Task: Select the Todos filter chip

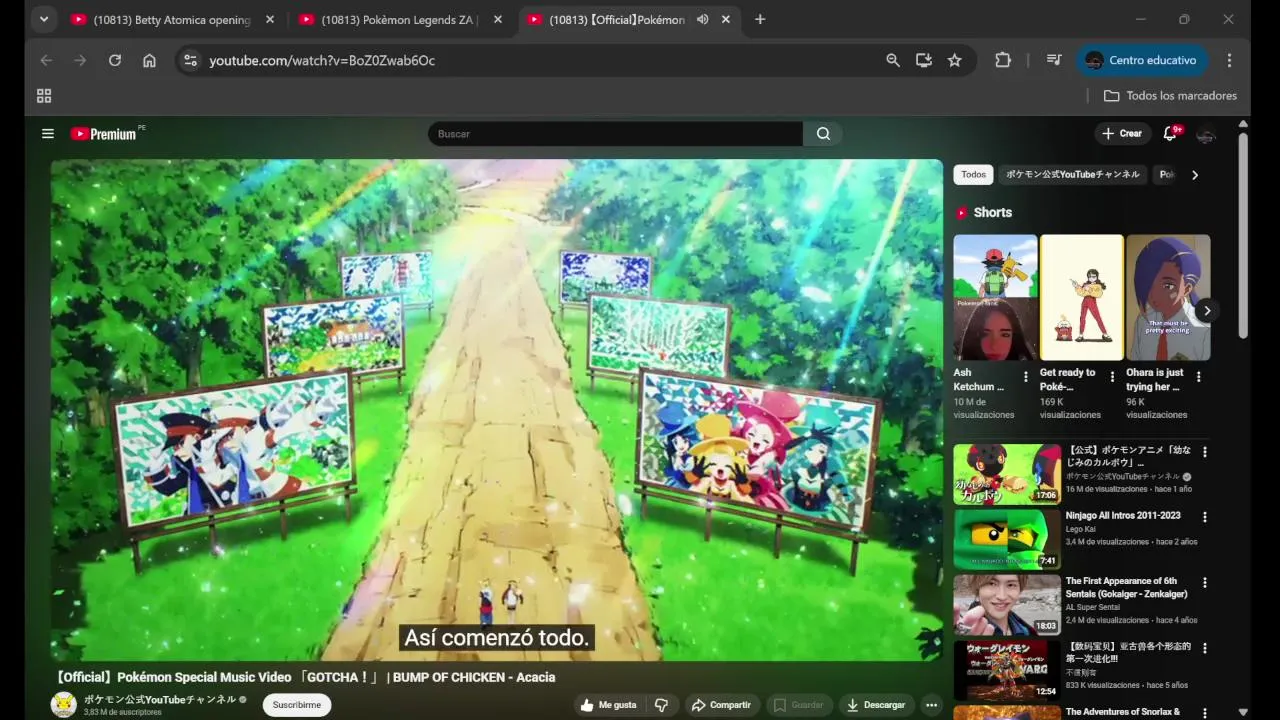Action: [973, 174]
